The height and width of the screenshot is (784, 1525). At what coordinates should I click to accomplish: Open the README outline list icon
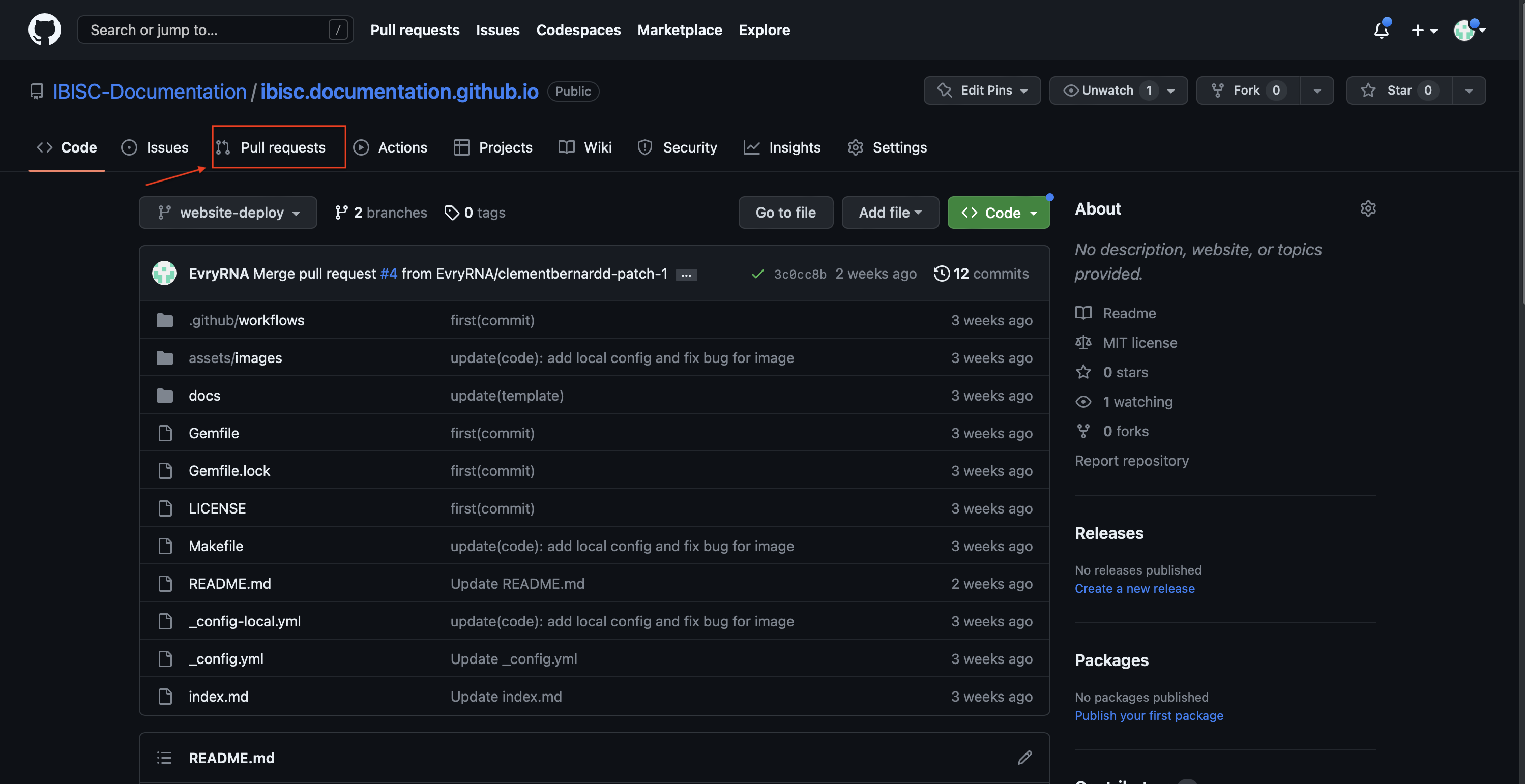pos(164,758)
